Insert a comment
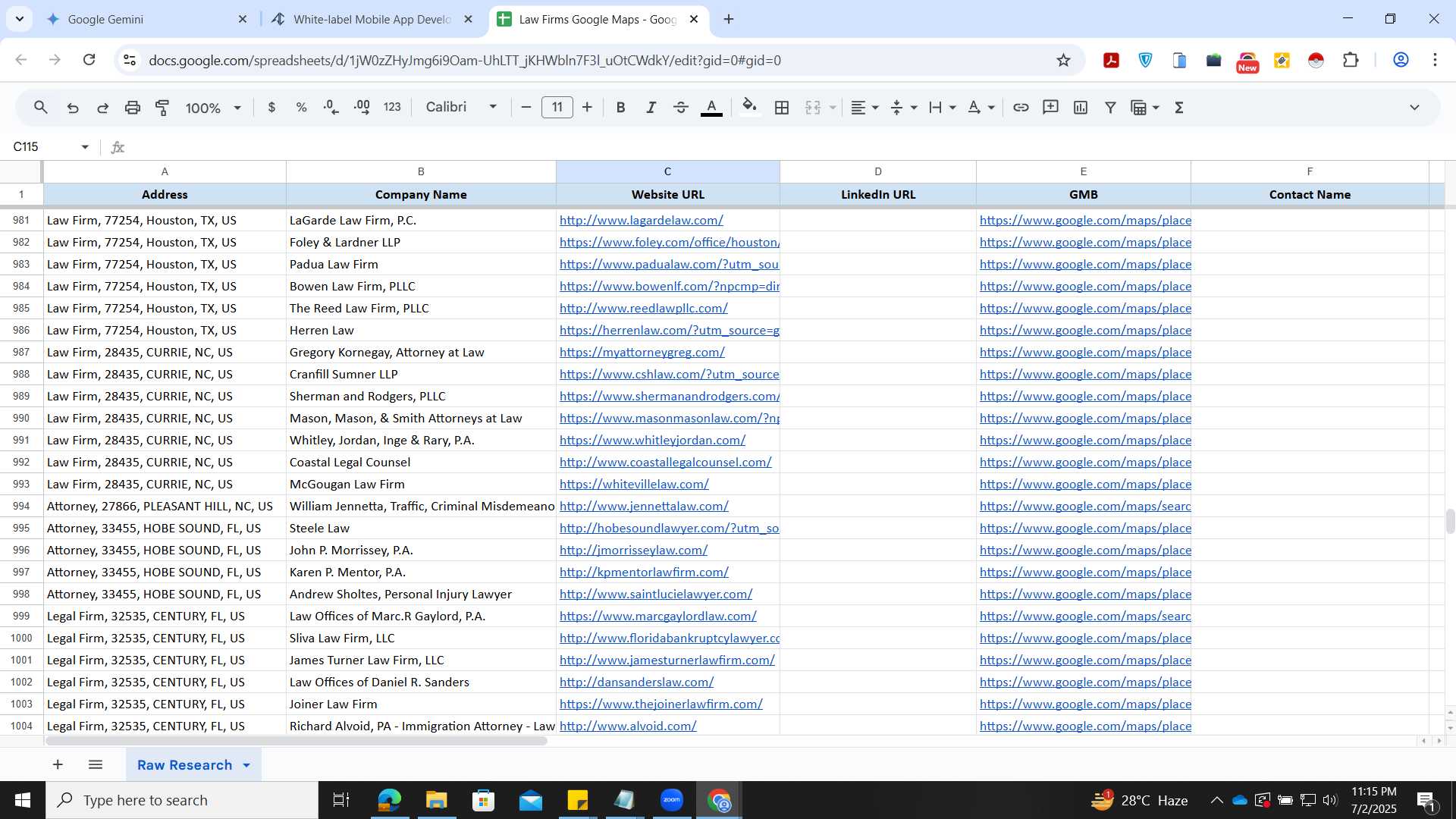The width and height of the screenshot is (1456, 819). pos(1050,108)
